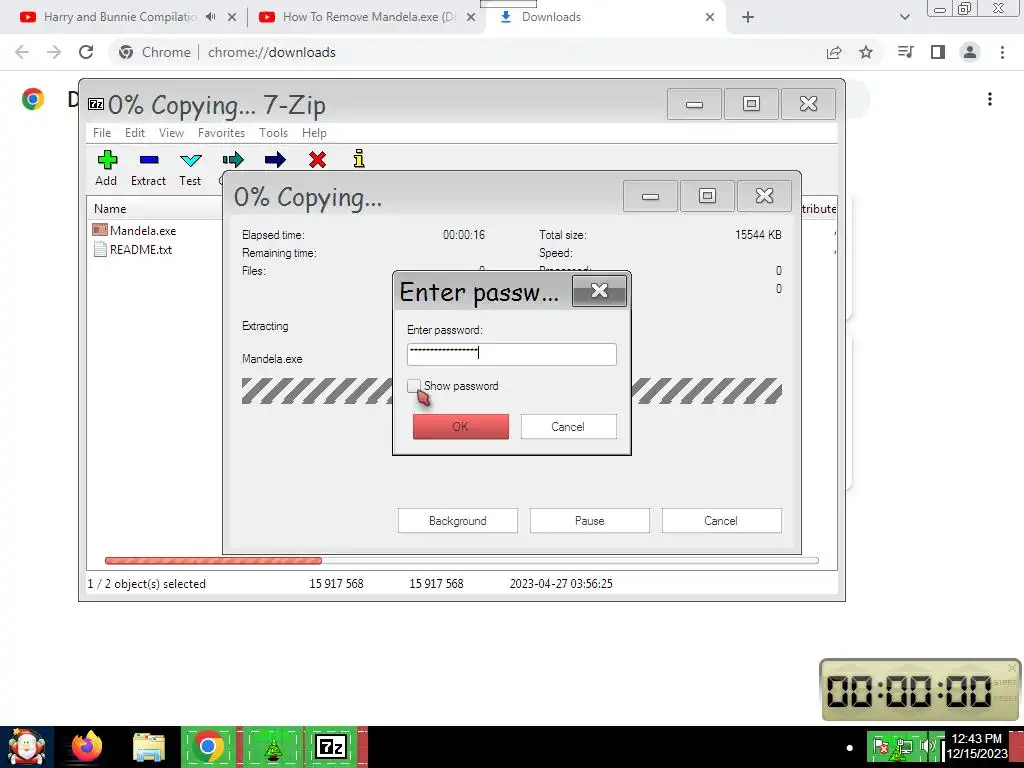This screenshot has height=768, width=1024.
Task: Click the 15544 KB total size value
Action: pyautogui.click(x=758, y=234)
